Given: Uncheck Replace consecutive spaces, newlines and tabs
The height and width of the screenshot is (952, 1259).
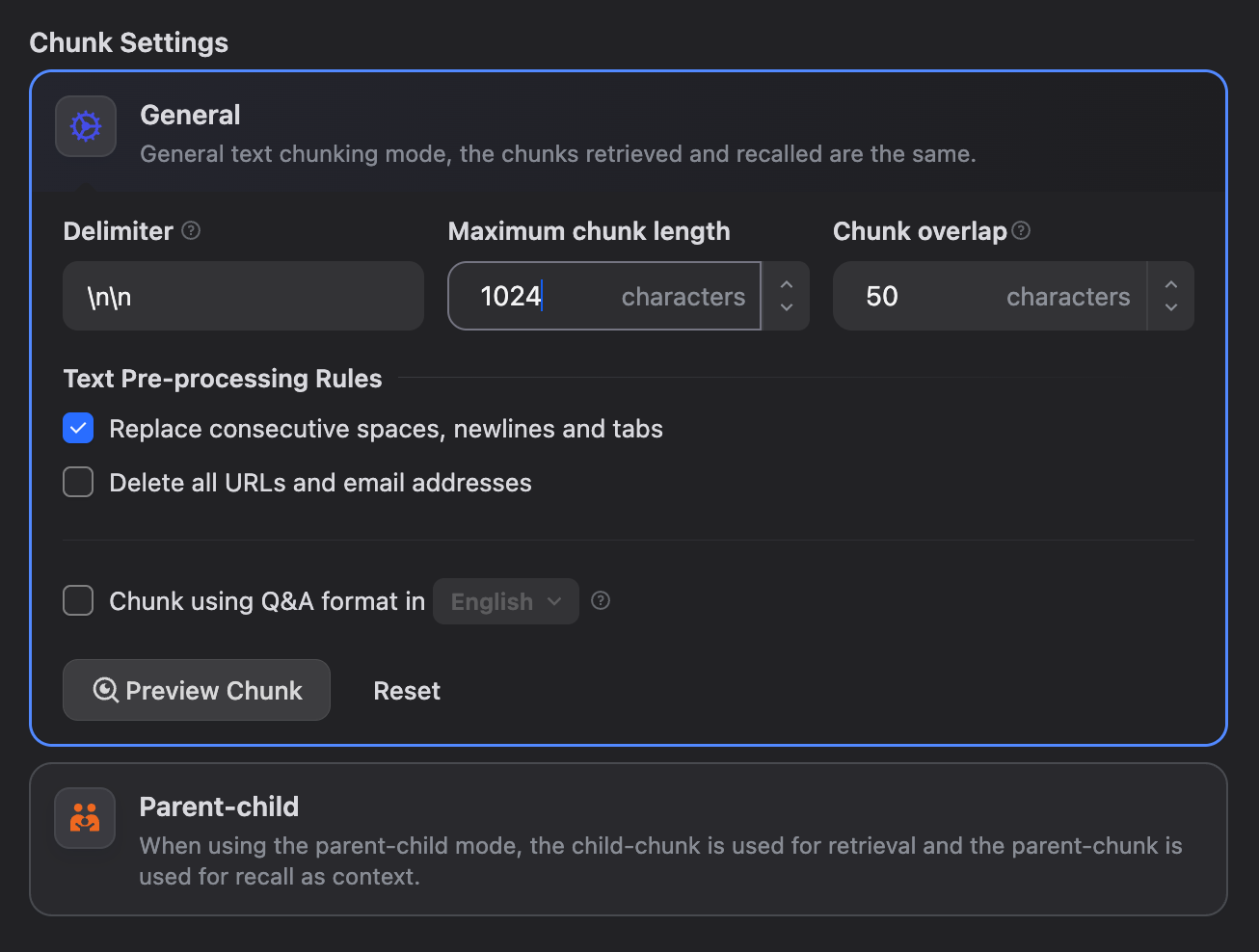Looking at the screenshot, I should 78,428.
